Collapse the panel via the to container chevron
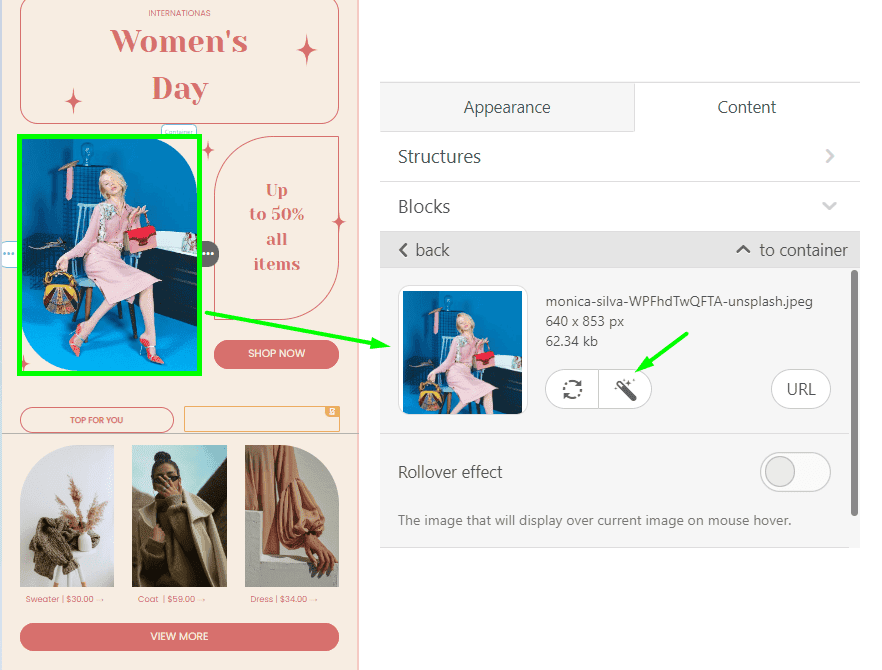 744,249
